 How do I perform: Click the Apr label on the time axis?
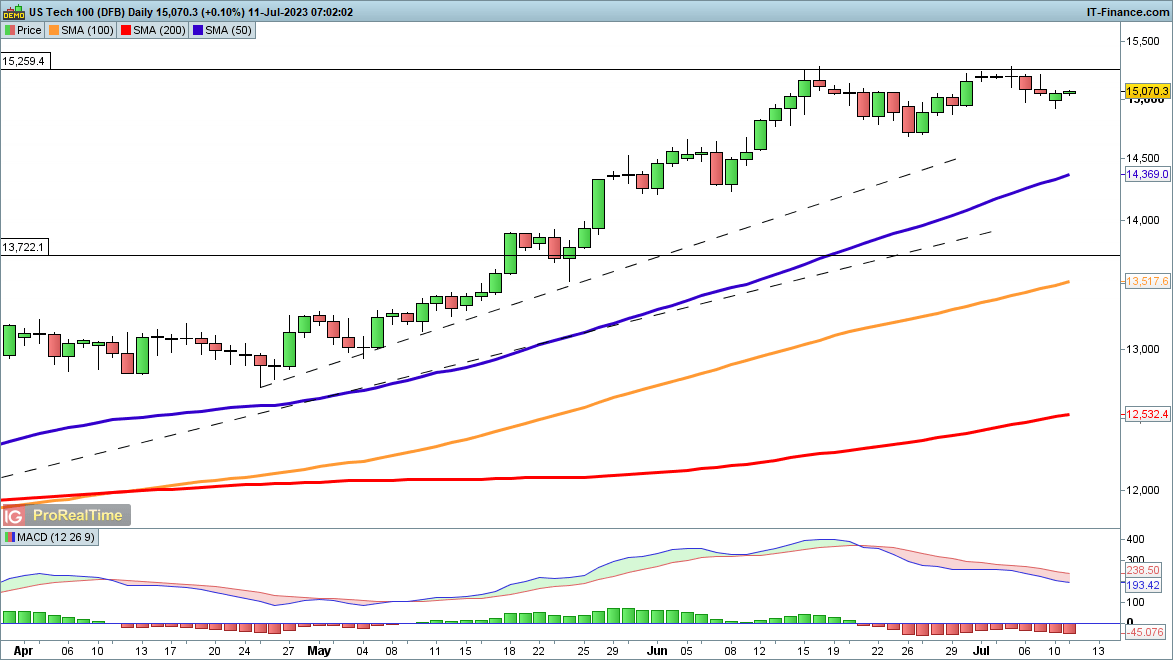coord(23,650)
